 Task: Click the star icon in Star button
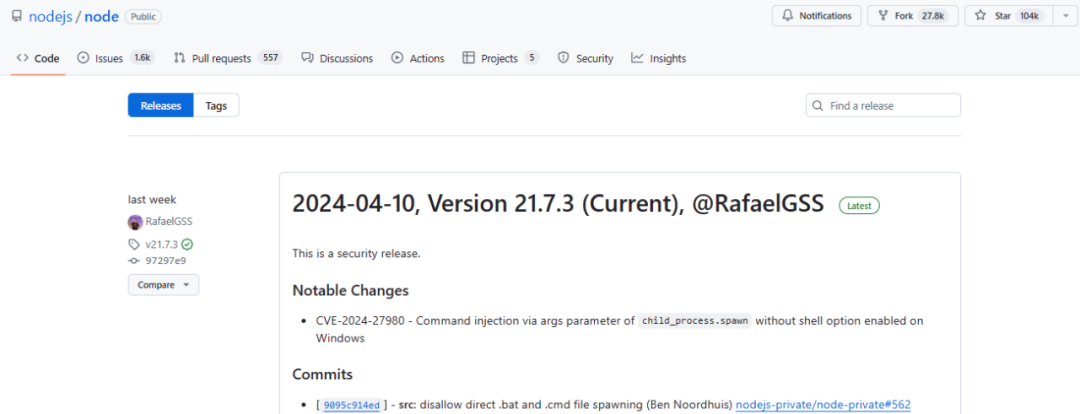click(982, 16)
